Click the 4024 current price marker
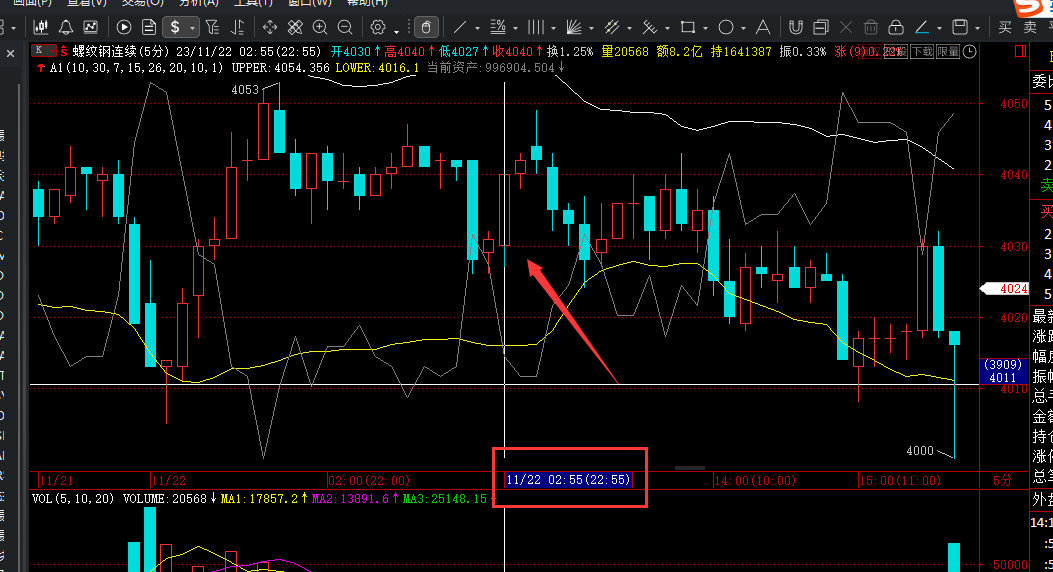 (1005, 289)
